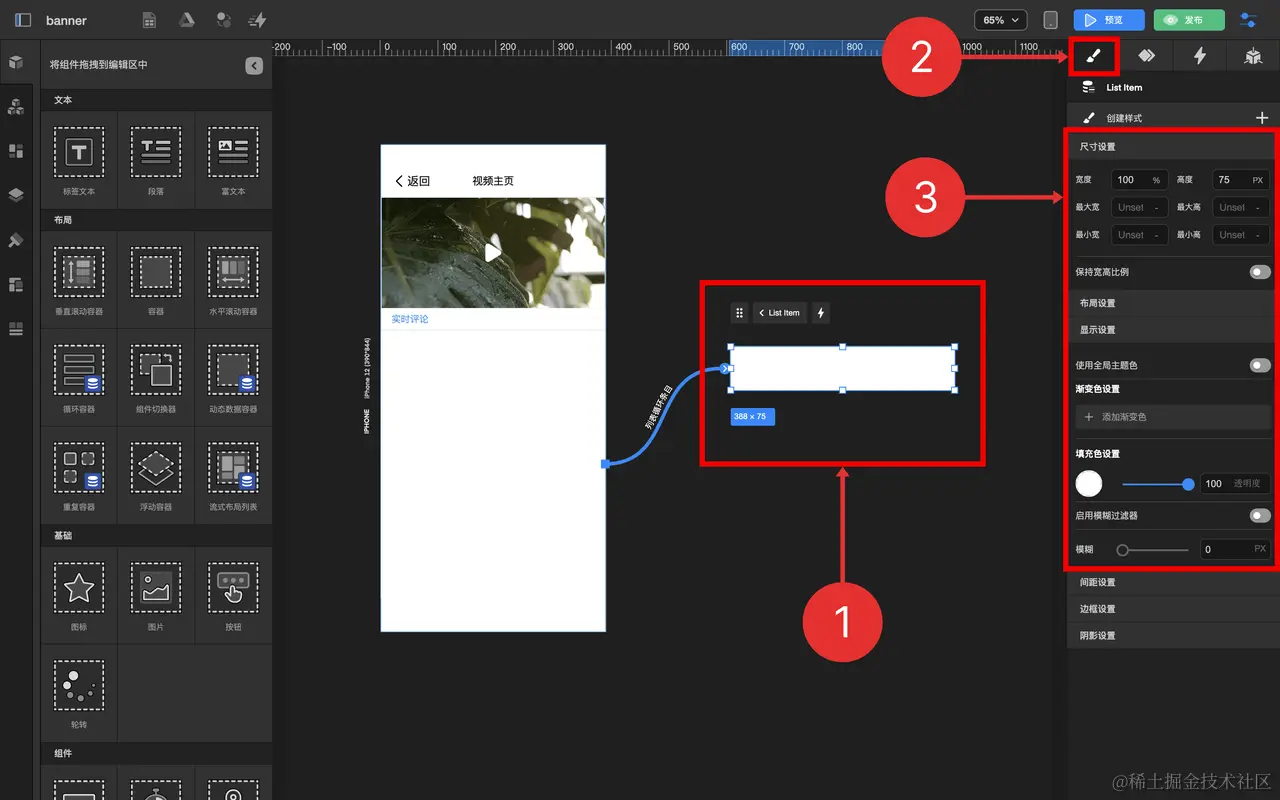Toggle the 保持宽高比例 switch
Image resolution: width=1280 pixels, height=800 pixels.
coord(1260,272)
